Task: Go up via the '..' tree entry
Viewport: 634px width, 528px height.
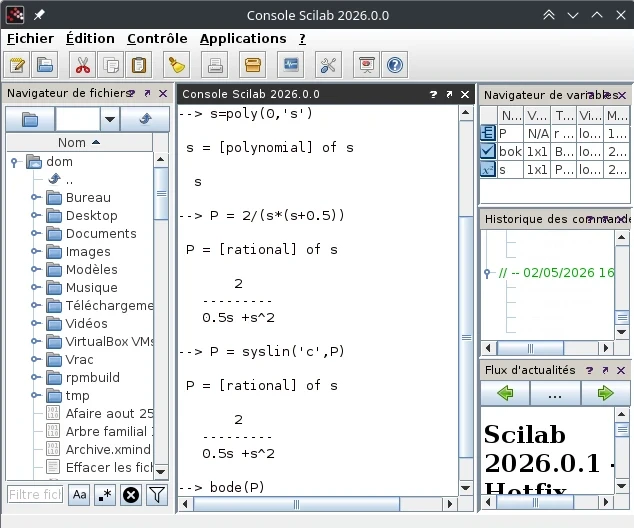Action: [69, 180]
